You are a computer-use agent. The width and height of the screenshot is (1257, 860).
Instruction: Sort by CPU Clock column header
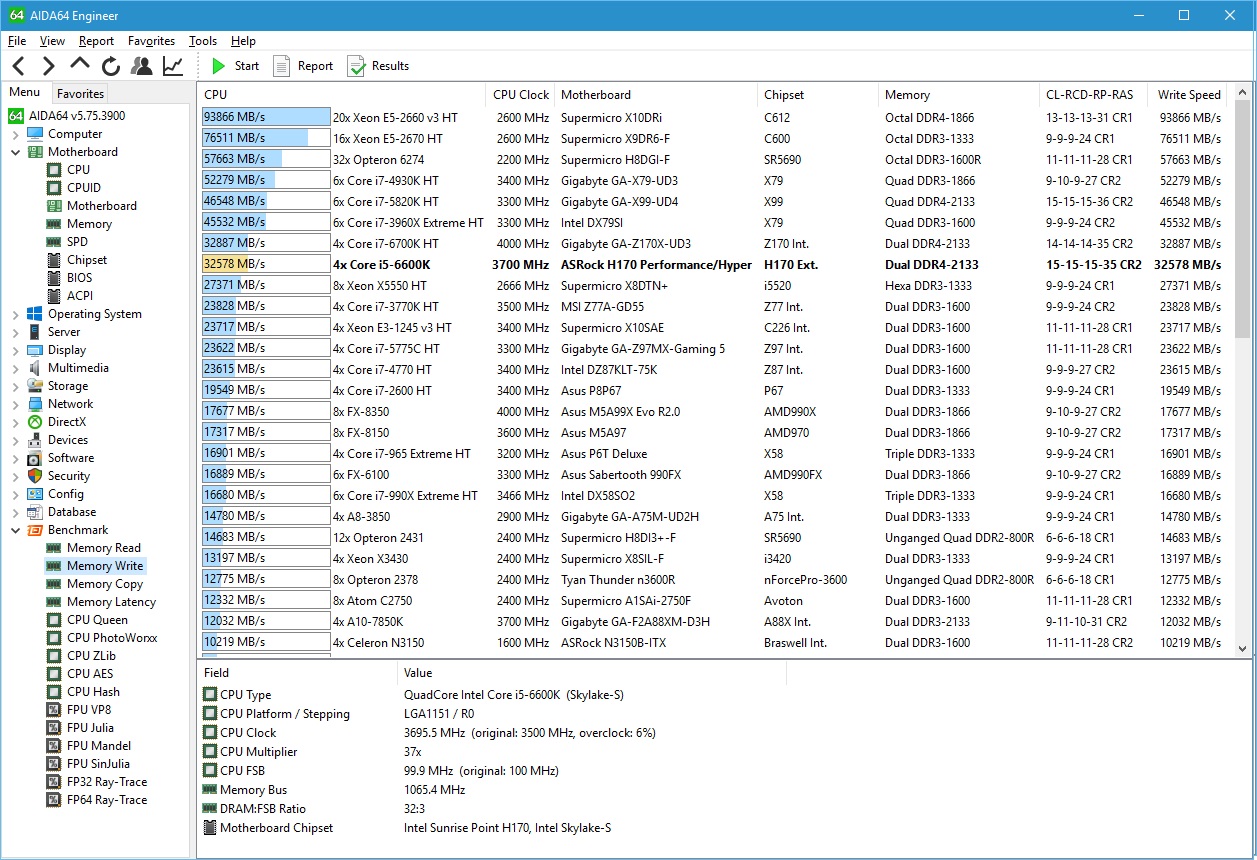click(520, 95)
